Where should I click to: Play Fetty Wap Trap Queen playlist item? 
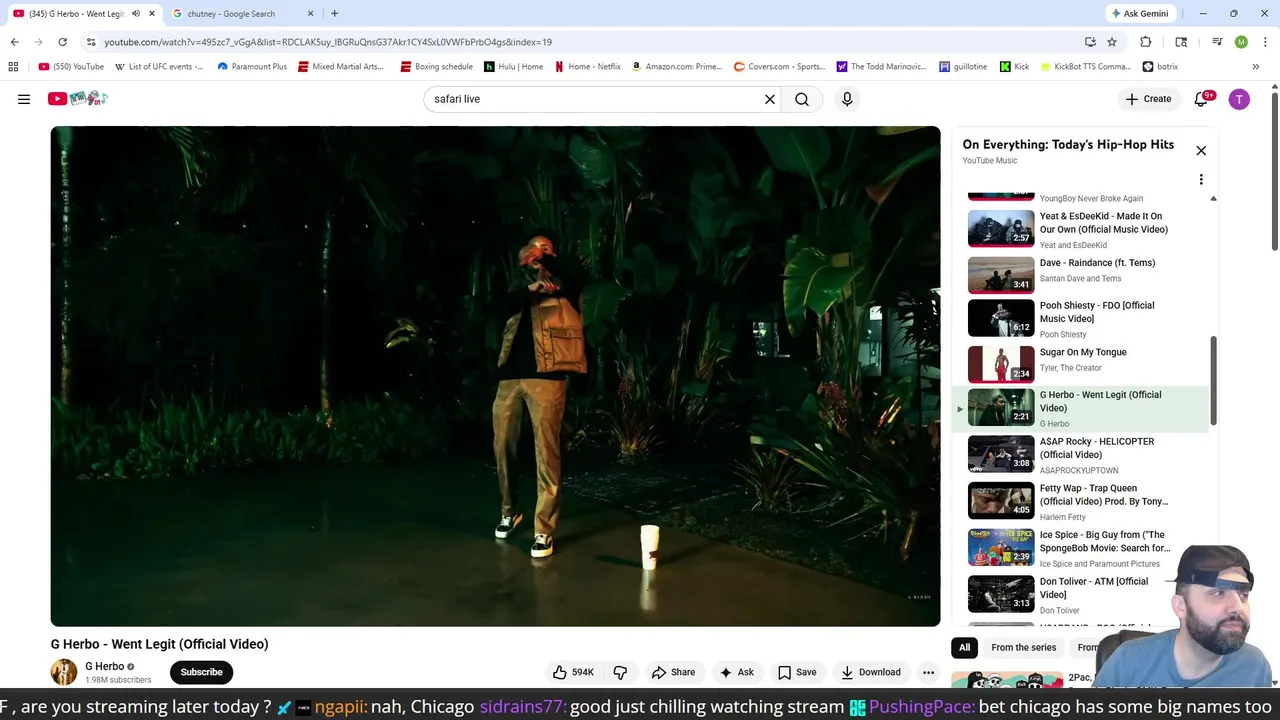pos(1080,502)
